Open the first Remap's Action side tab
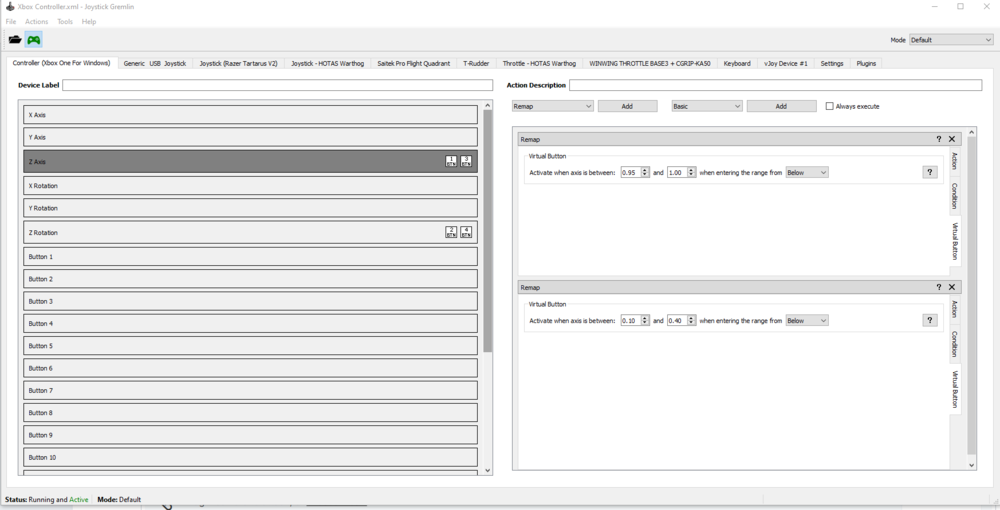 (x=955, y=161)
